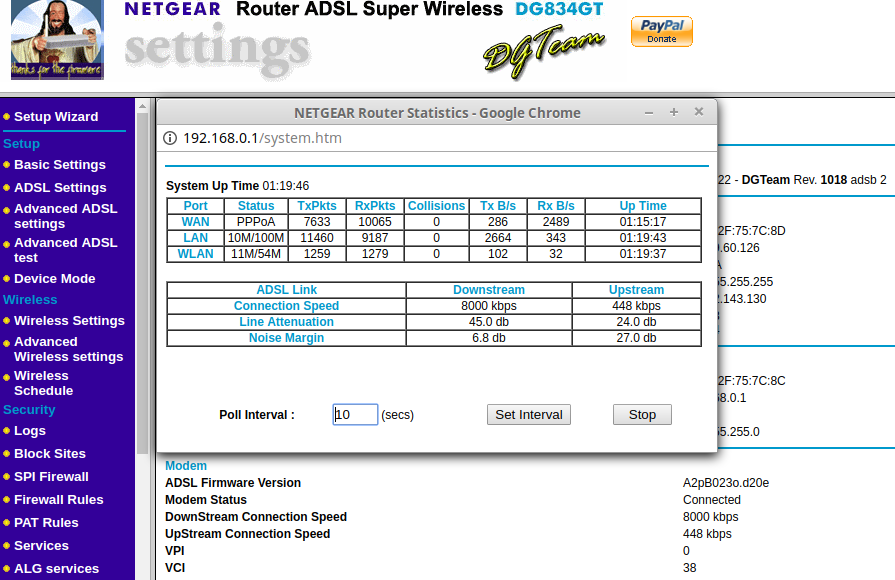Viewport: 895px width, 580px height.
Task: Focus the Poll Interval input field
Action: click(x=355, y=415)
